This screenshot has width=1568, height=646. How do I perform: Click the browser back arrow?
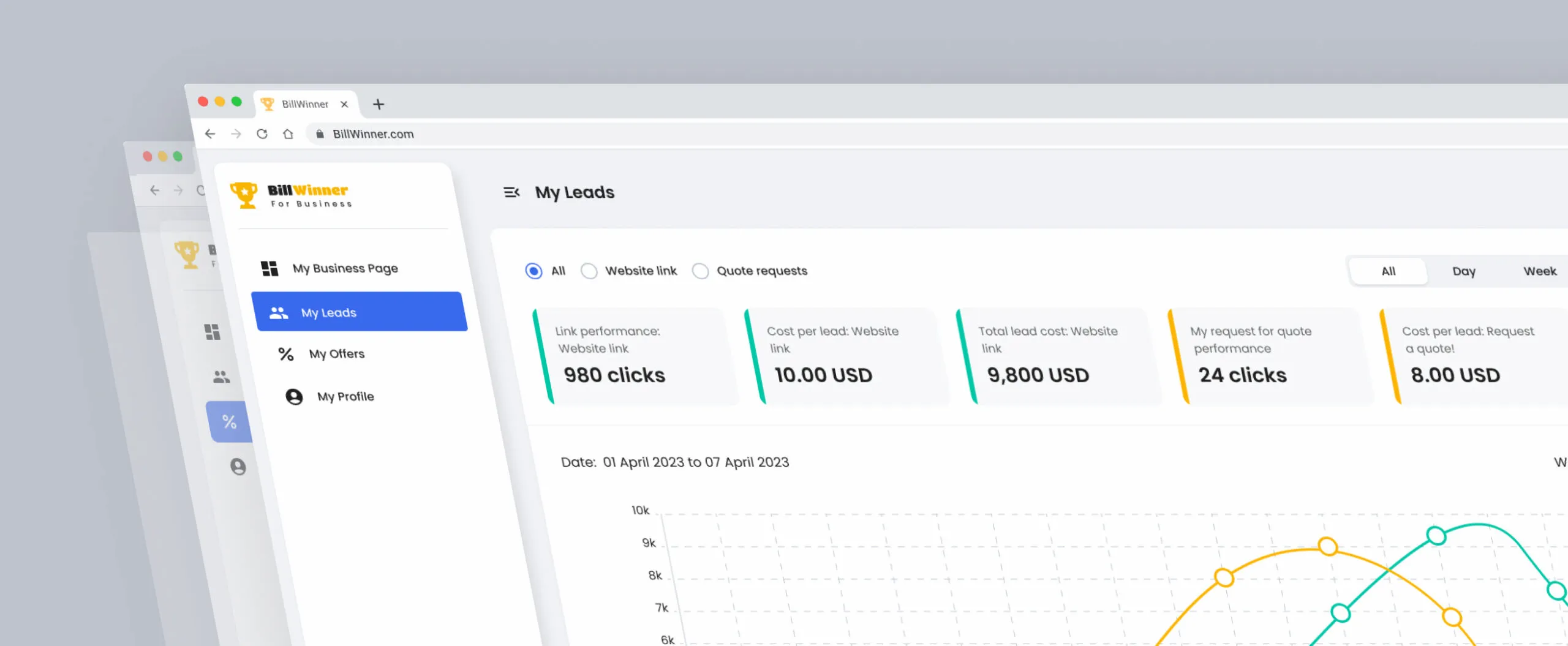coord(210,133)
